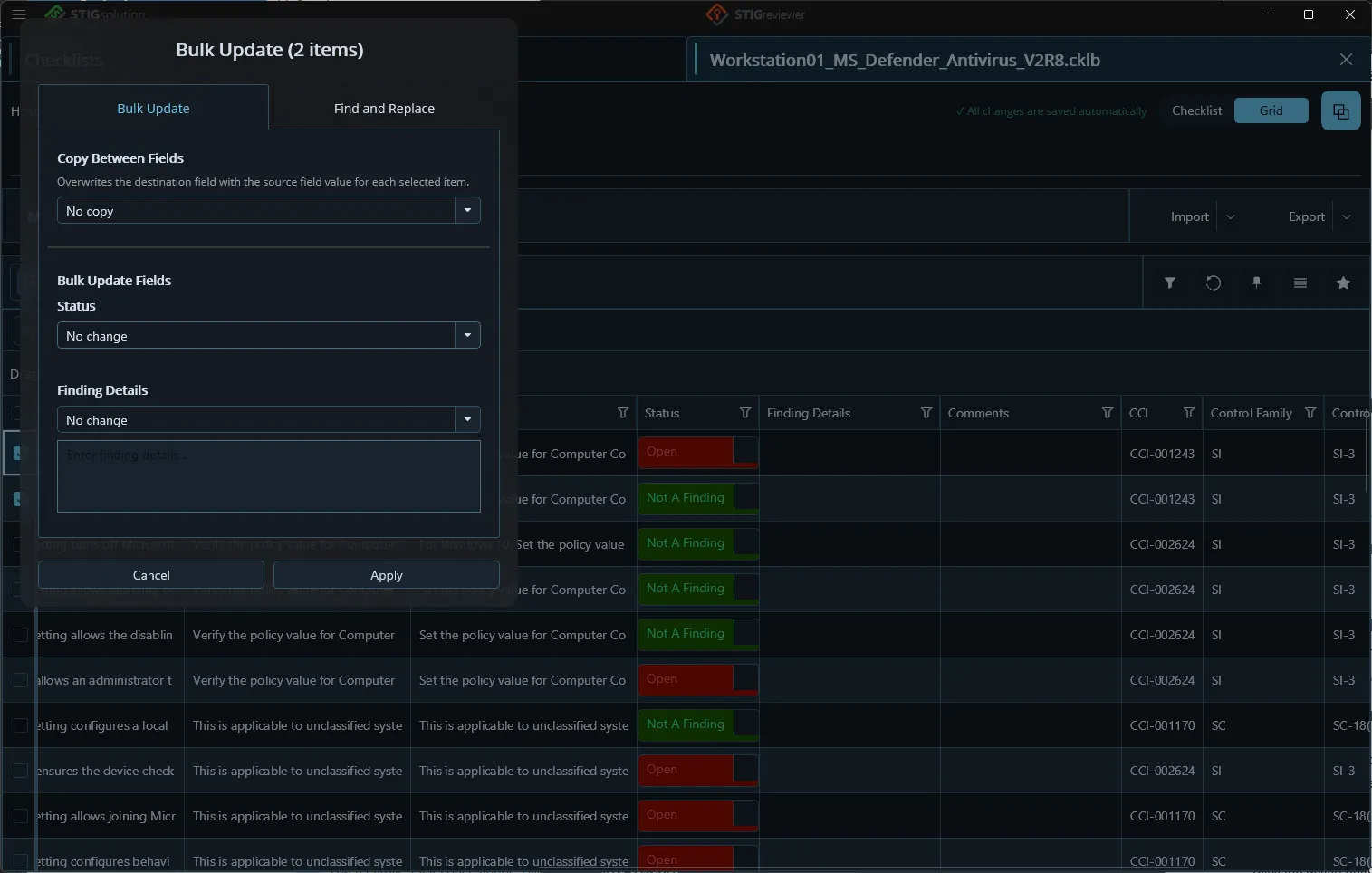Click 'SC-18(' cell in 'etting allows joining Micr' row
The height and width of the screenshot is (873, 1372).
[x=1349, y=816]
